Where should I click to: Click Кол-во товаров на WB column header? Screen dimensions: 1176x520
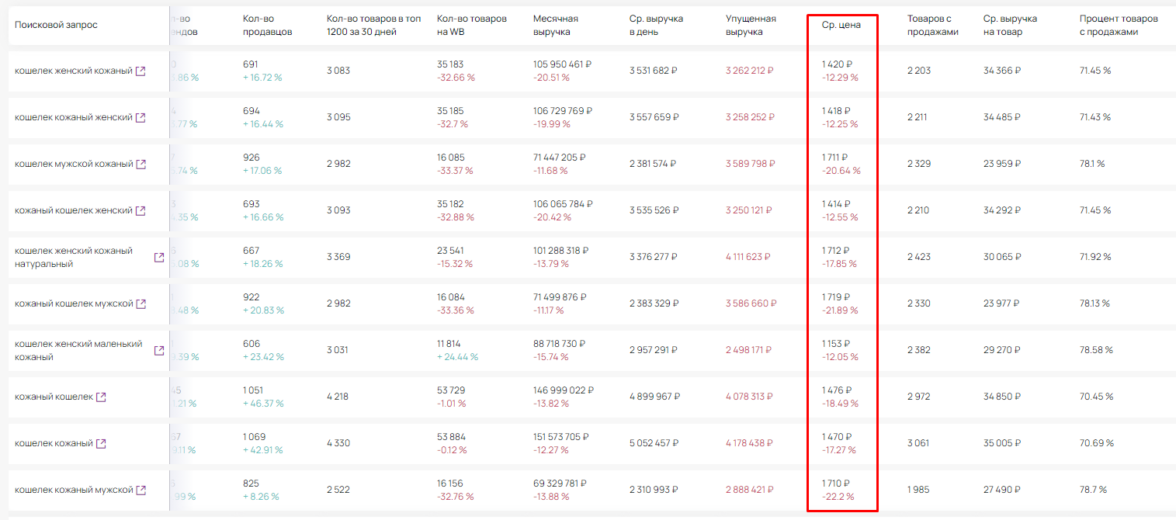[x=472, y=25]
